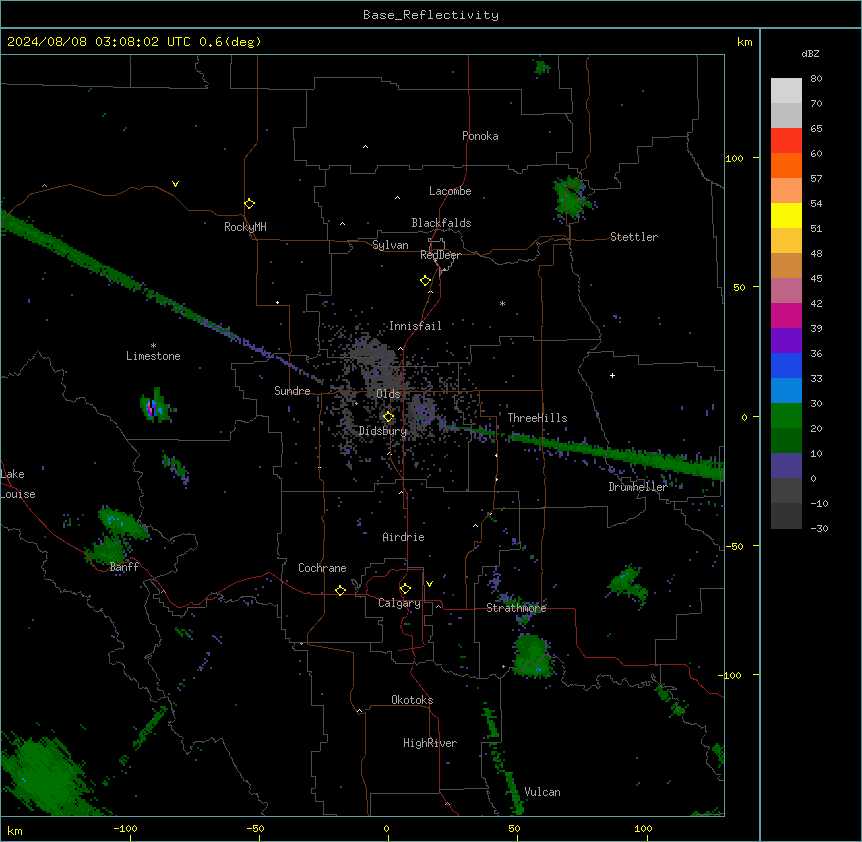Select the Calgary label
Screen dimensions: 862x842
tap(399, 603)
